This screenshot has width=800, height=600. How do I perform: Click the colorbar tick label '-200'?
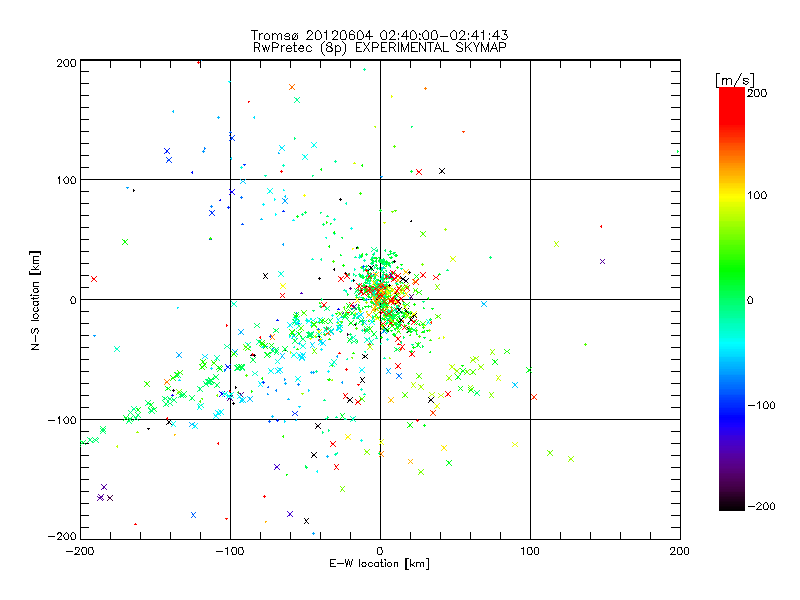(761, 506)
